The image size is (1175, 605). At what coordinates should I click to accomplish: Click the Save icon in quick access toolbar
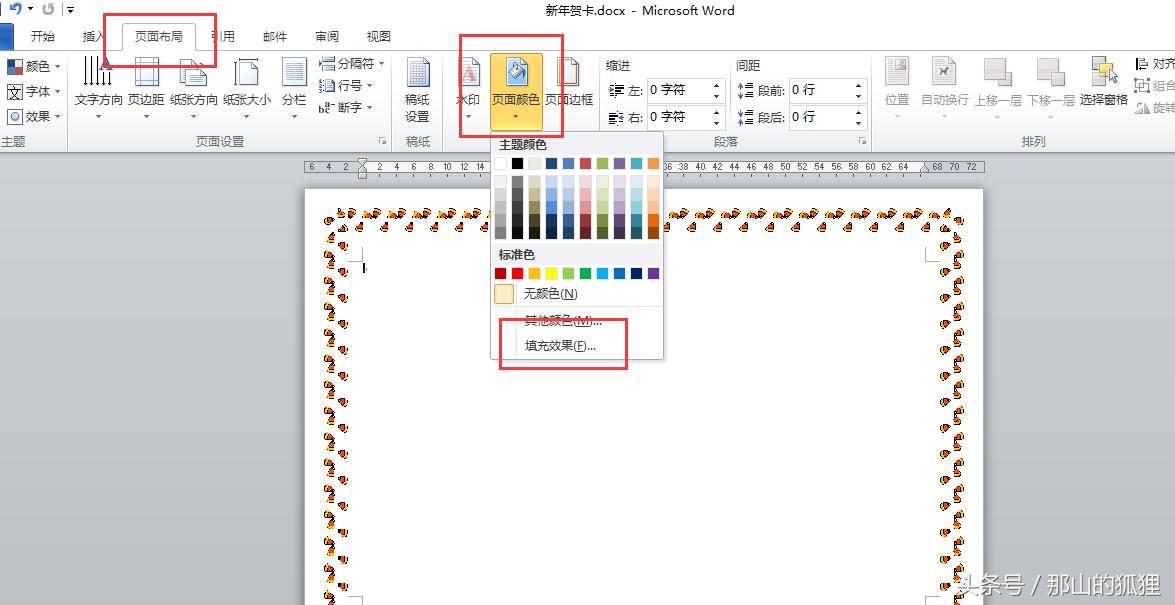click(3, 8)
